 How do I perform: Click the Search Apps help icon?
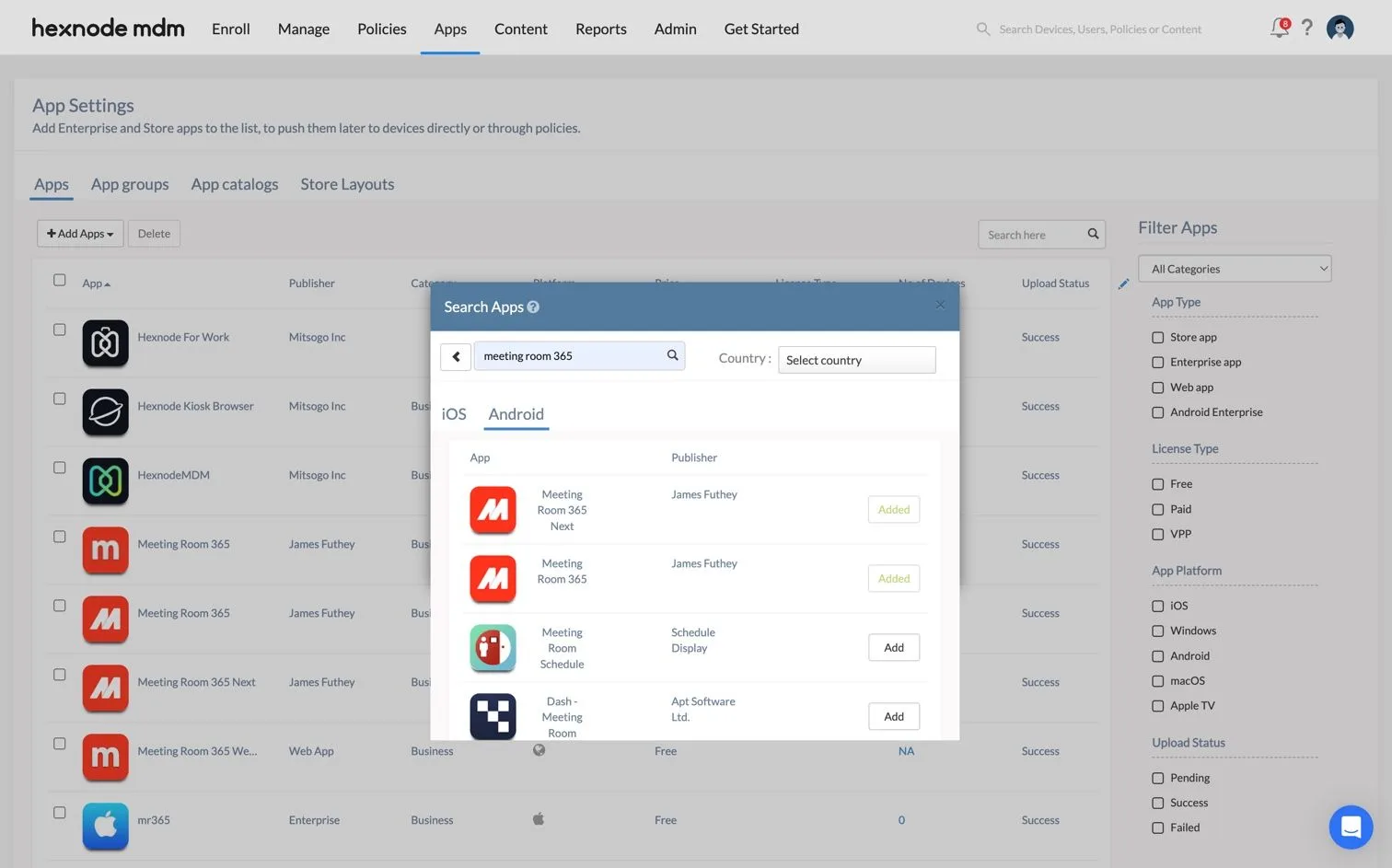[x=533, y=307]
